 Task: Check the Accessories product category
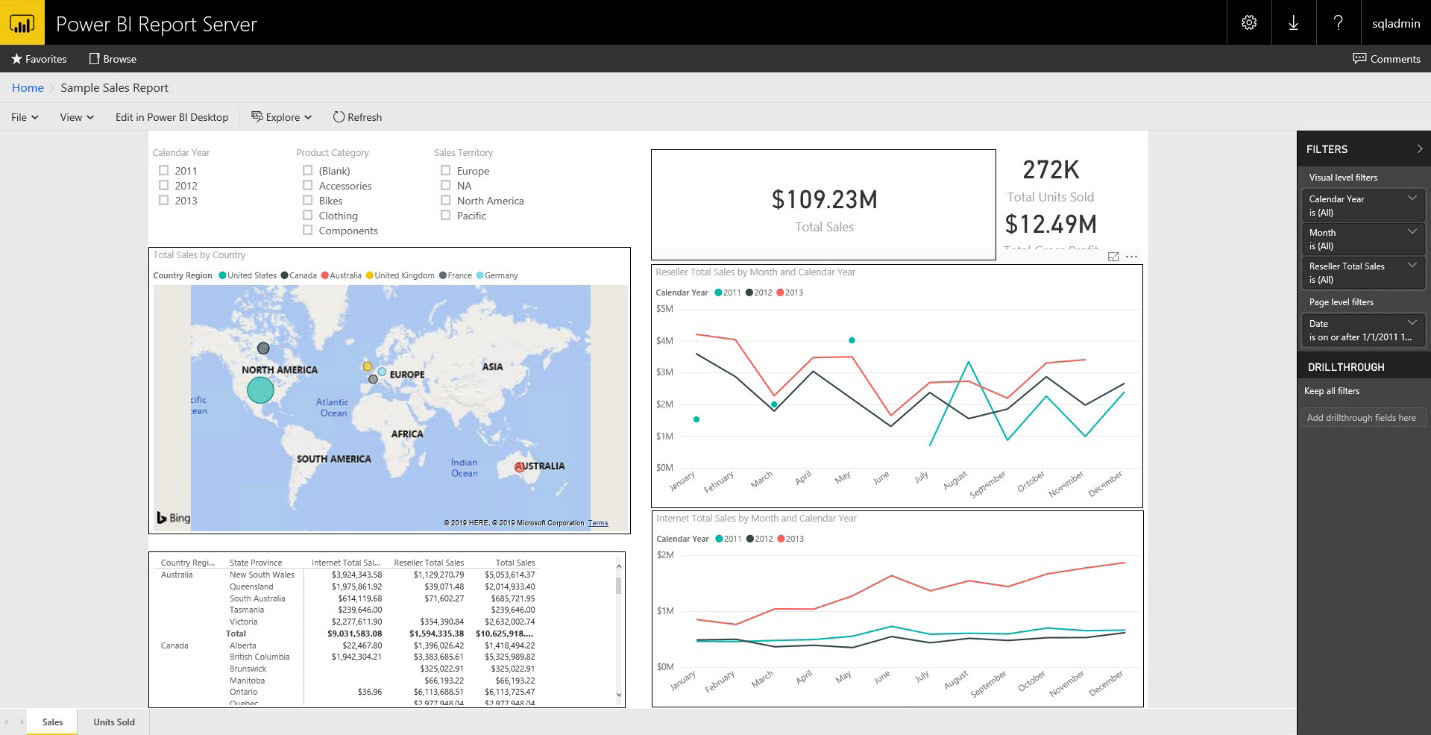click(308, 185)
